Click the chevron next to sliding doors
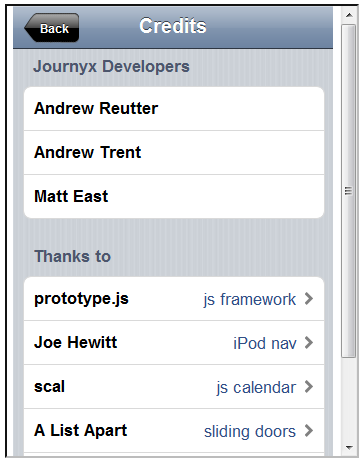360x462 pixels. pyautogui.click(x=309, y=431)
